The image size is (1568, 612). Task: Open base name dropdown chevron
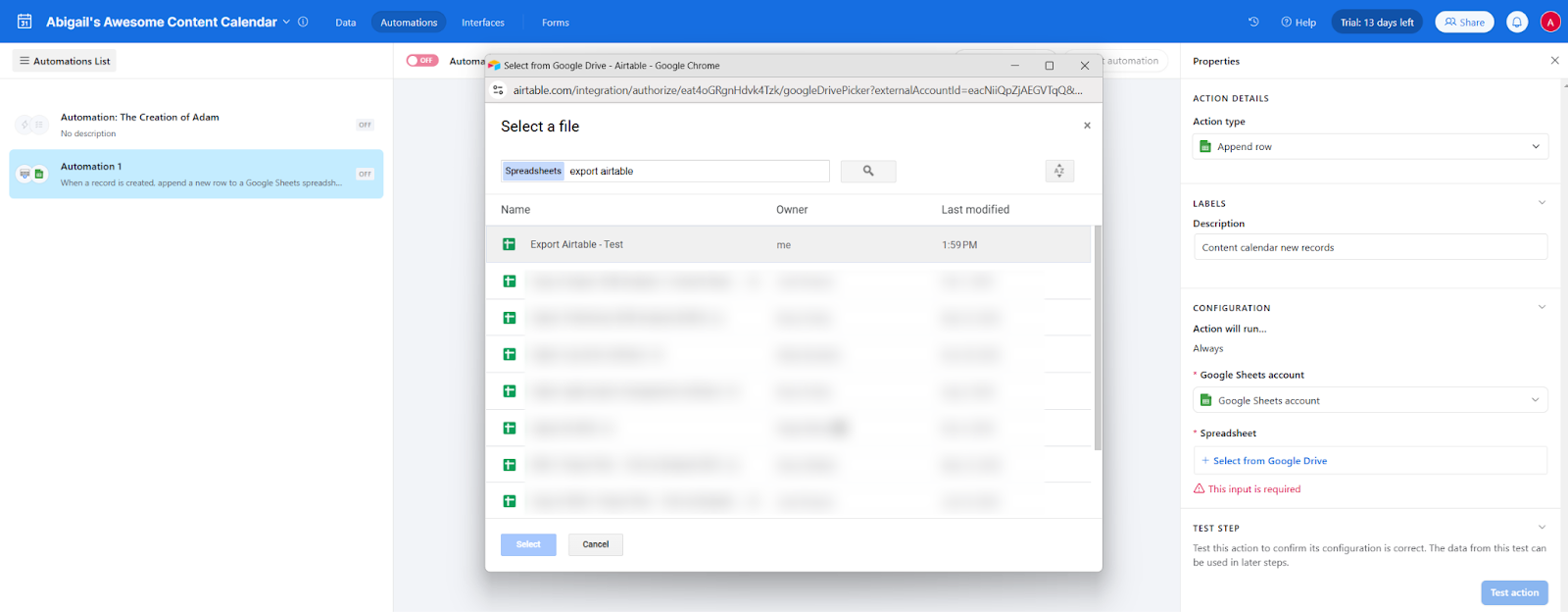[286, 22]
